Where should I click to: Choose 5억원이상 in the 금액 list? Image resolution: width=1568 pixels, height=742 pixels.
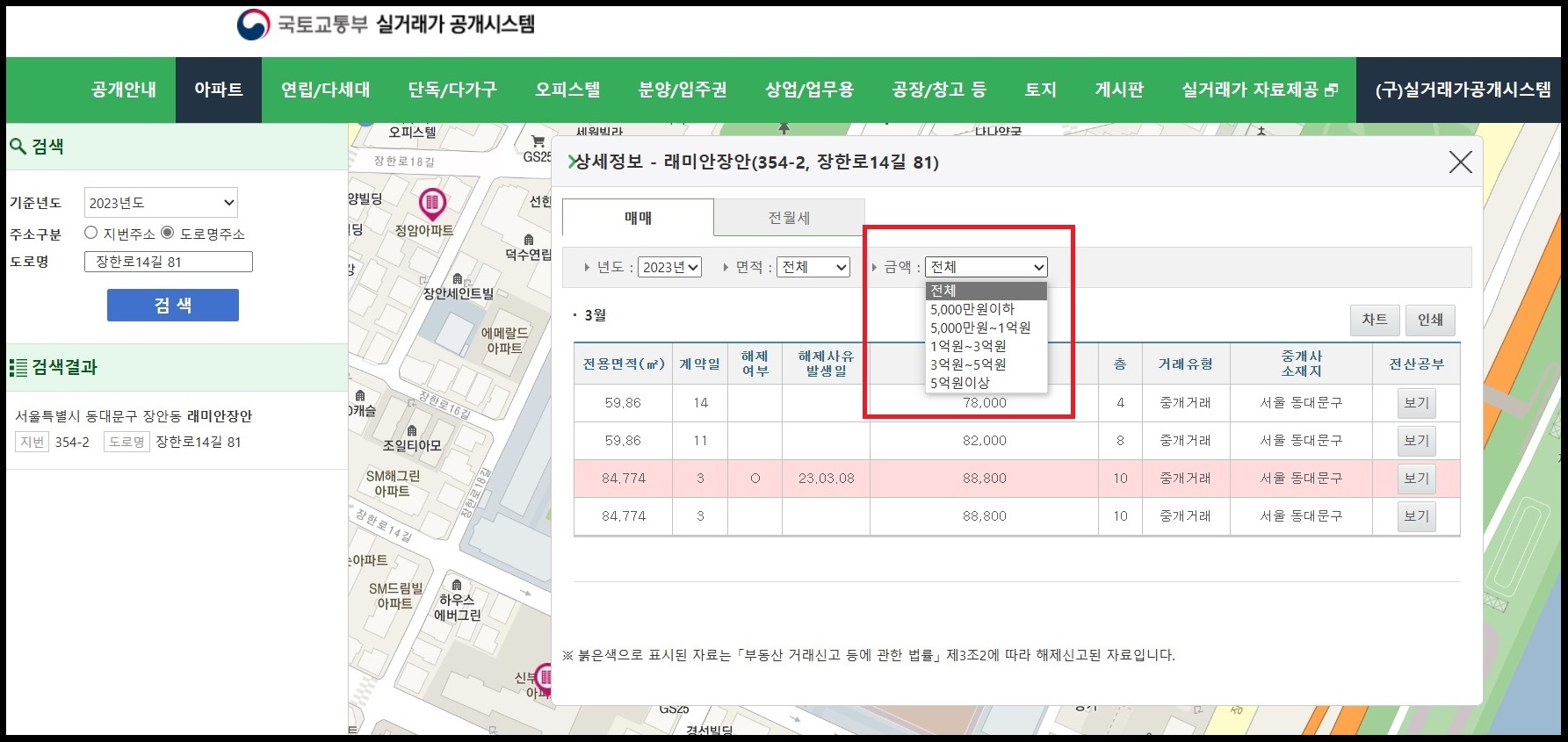pyautogui.click(x=986, y=383)
